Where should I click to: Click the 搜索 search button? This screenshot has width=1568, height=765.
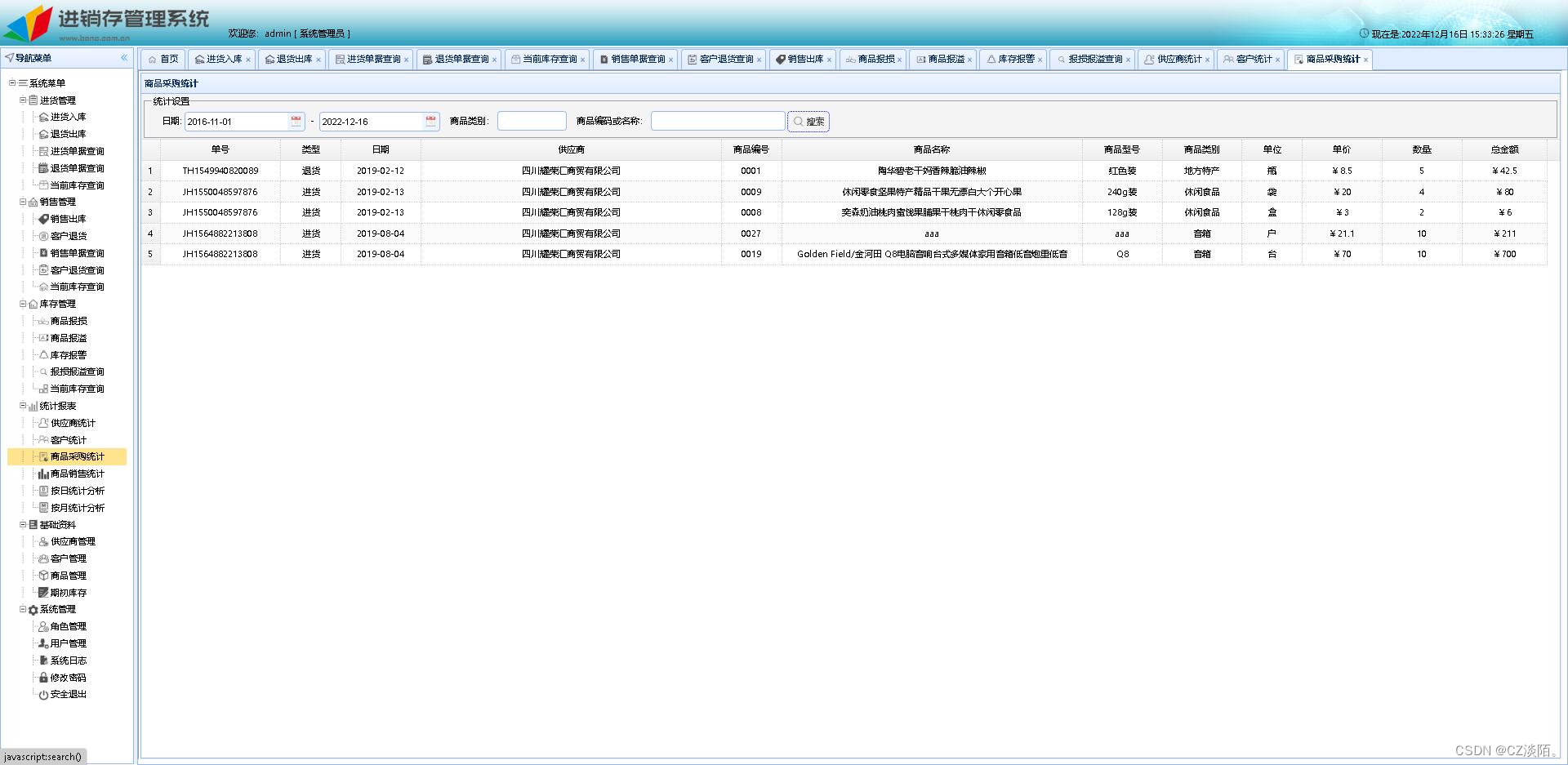point(808,122)
